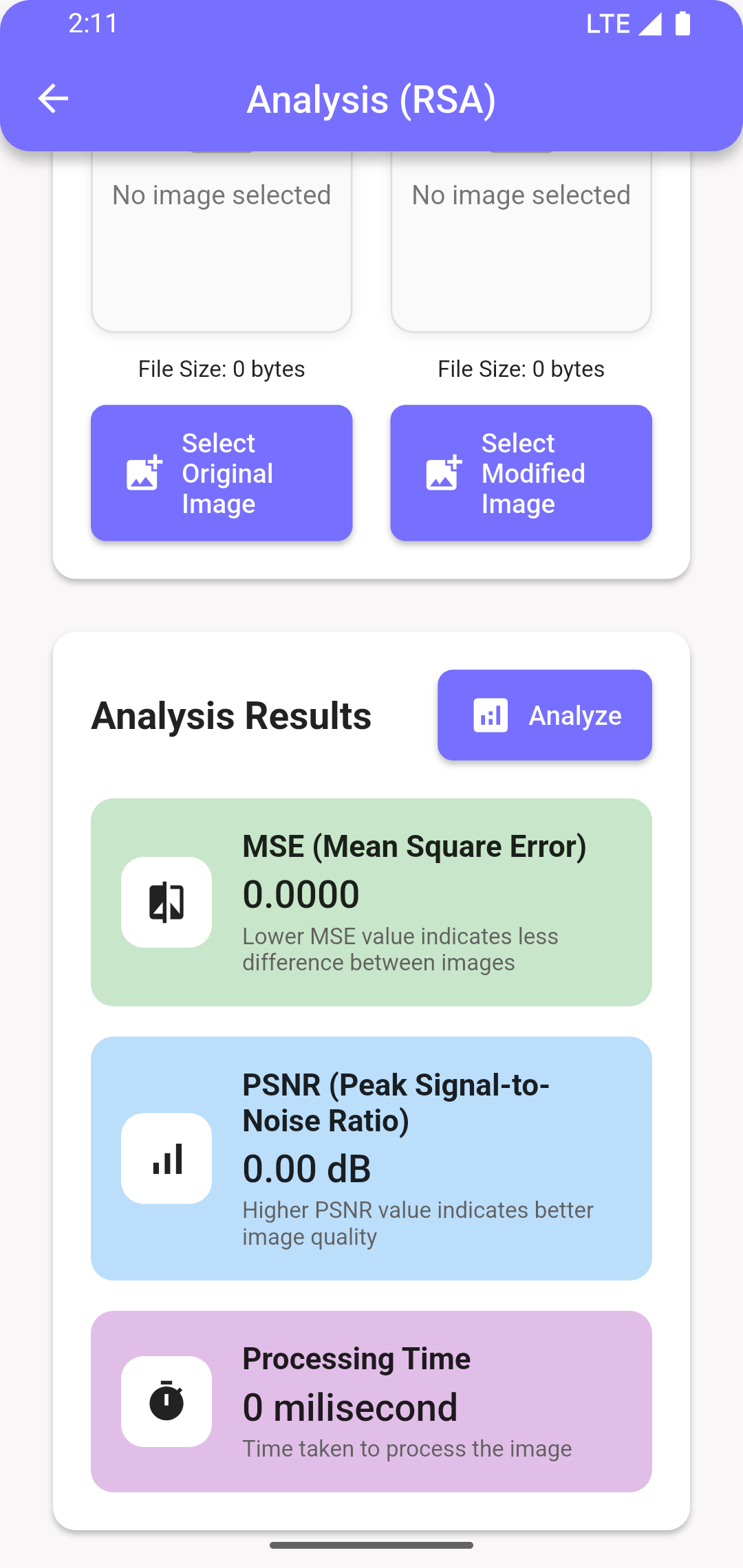Tap the bottom navigation handle bar

[371, 1545]
